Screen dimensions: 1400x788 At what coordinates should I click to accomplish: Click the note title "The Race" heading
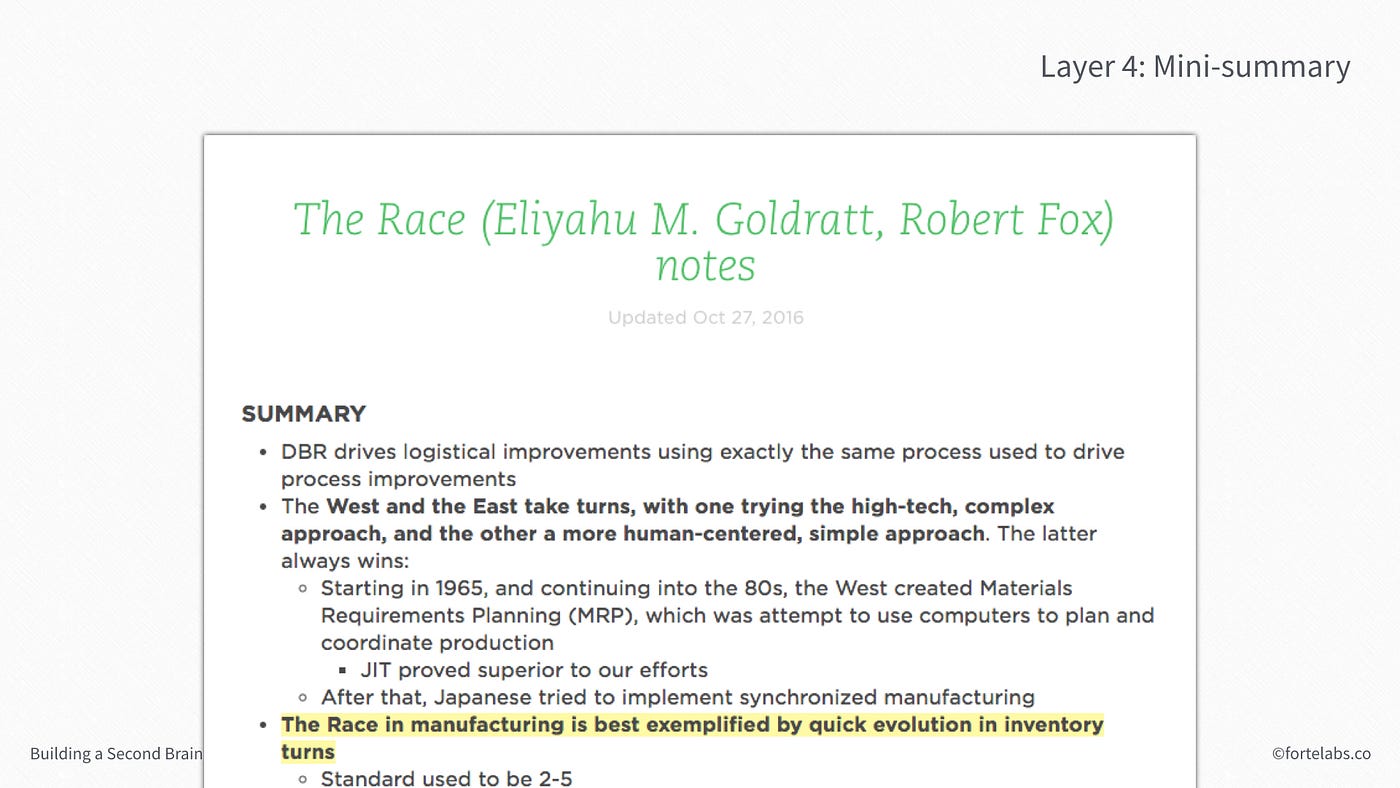point(703,240)
